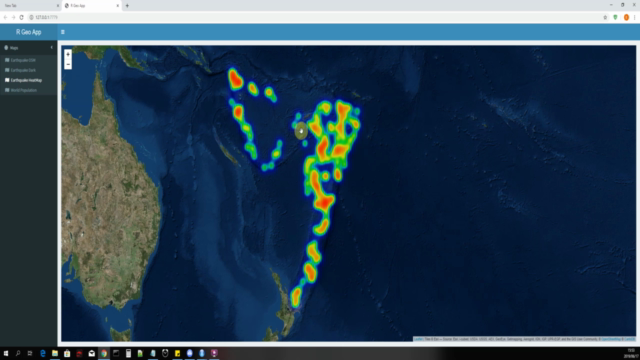Open the CartoDB attribution link
This screenshot has width=640, height=360.
(629, 339)
